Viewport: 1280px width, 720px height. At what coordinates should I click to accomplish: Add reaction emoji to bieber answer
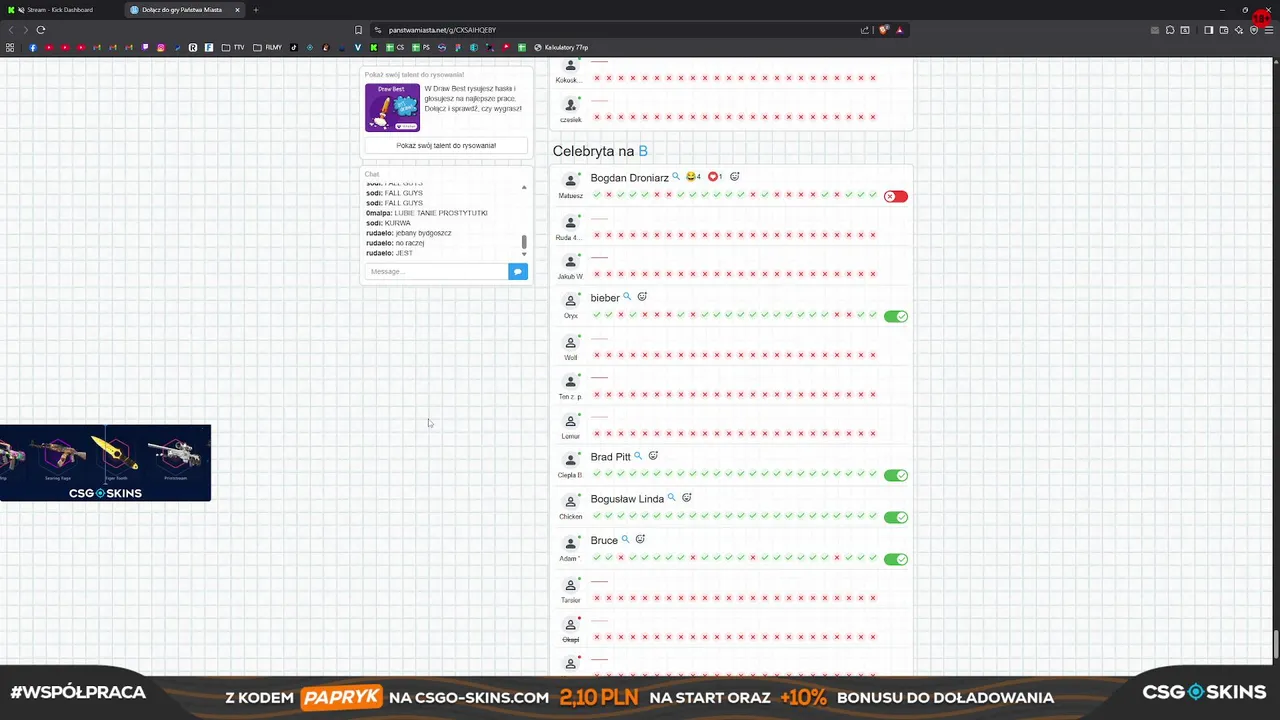tap(642, 297)
